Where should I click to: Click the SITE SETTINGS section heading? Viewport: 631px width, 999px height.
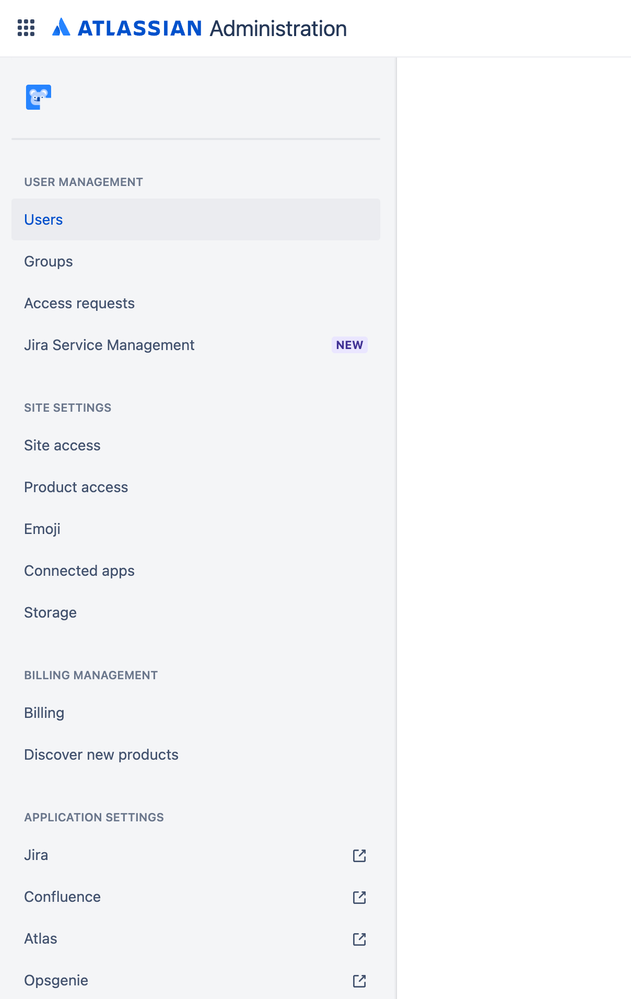click(68, 408)
